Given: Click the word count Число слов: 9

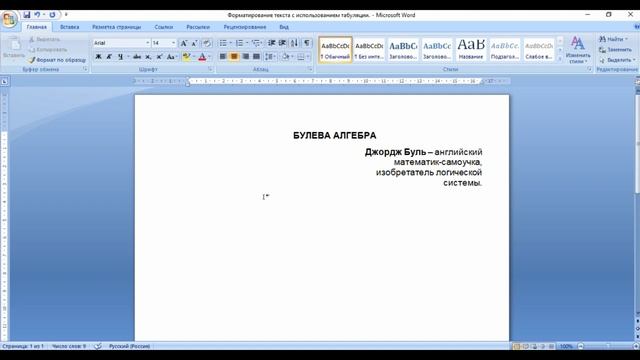Looking at the screenshot, I should [69, 346].
